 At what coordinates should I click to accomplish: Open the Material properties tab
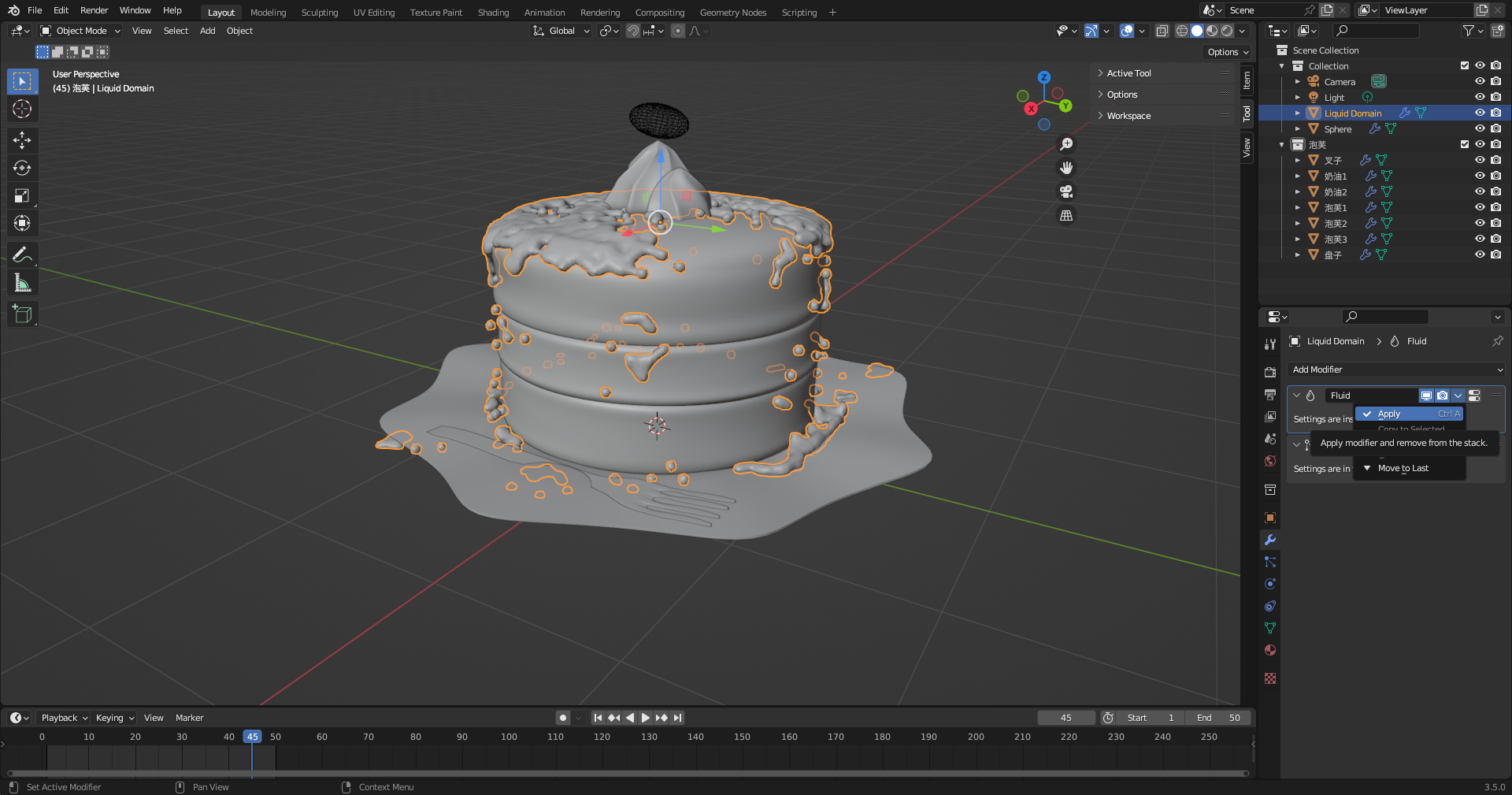click(1269, 650)
